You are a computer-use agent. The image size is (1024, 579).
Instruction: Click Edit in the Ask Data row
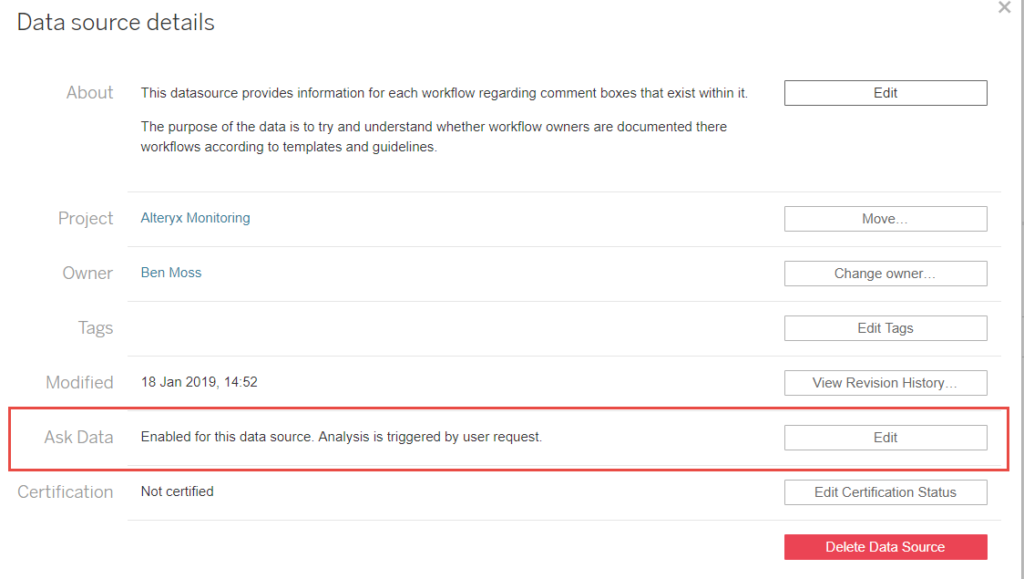click(x=886, y=437)
